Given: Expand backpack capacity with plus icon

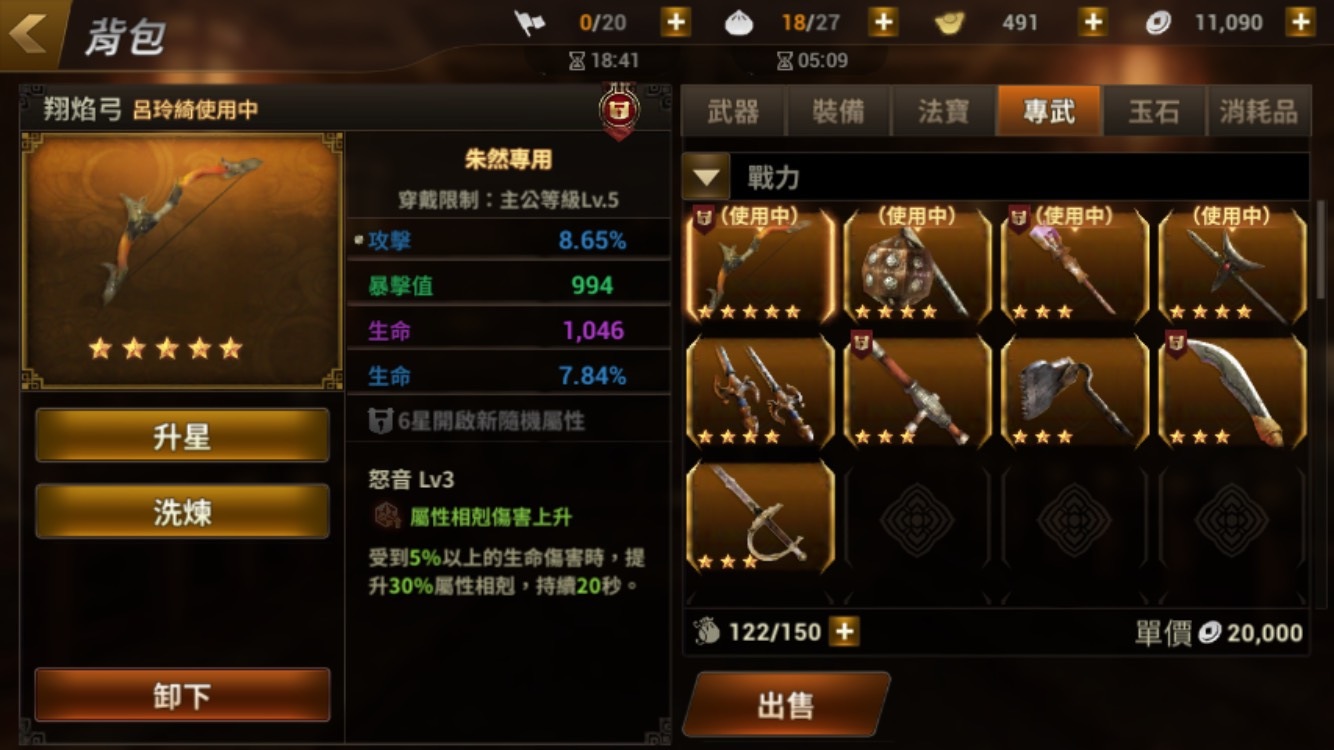Looking at the screenshot, I should [844, 632].
